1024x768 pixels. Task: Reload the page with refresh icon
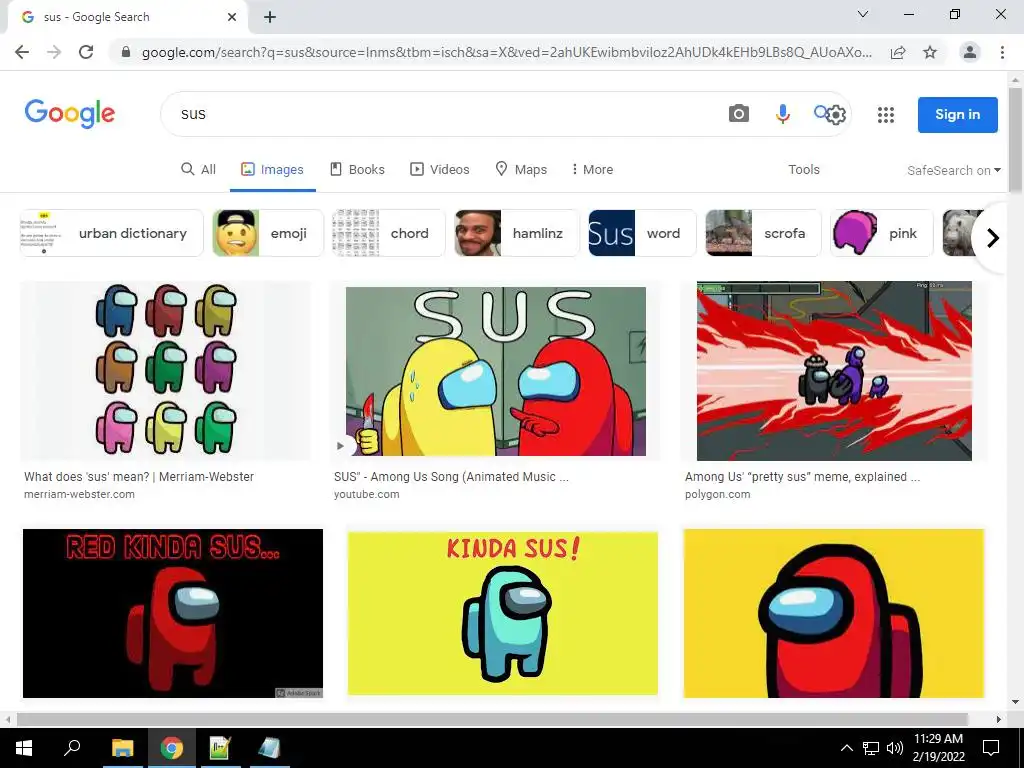[x=86, y=52]
